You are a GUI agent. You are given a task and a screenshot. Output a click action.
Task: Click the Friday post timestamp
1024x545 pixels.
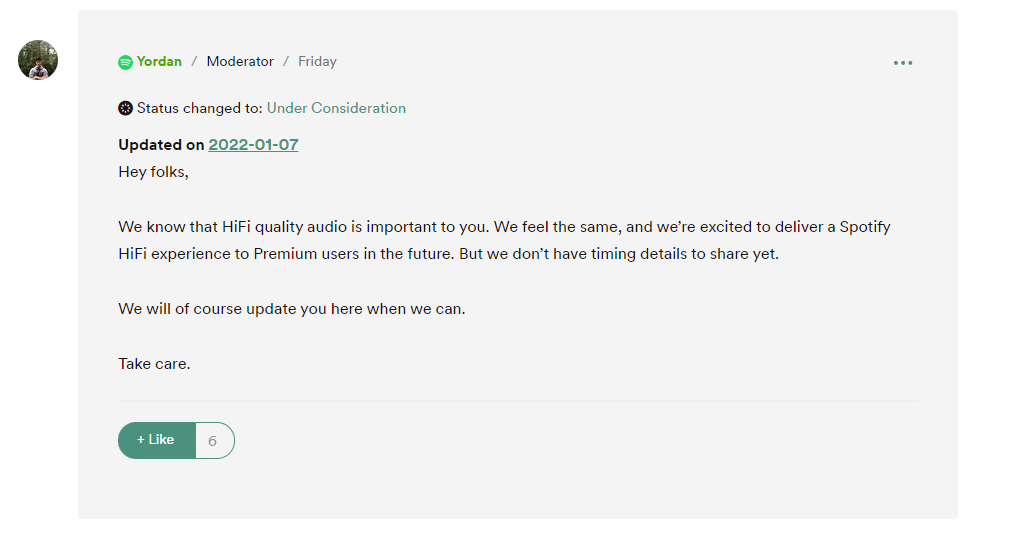point(317,62)
